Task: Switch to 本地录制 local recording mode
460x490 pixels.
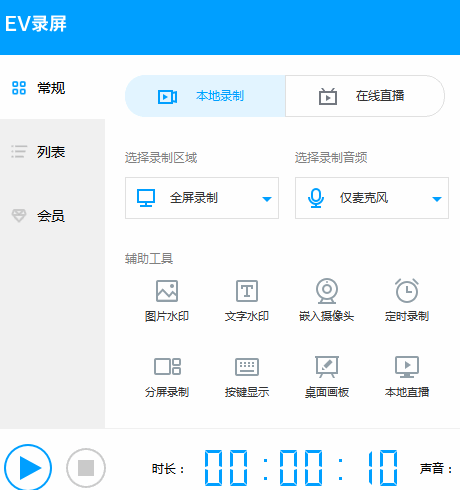Action: [x=205, y=96]
